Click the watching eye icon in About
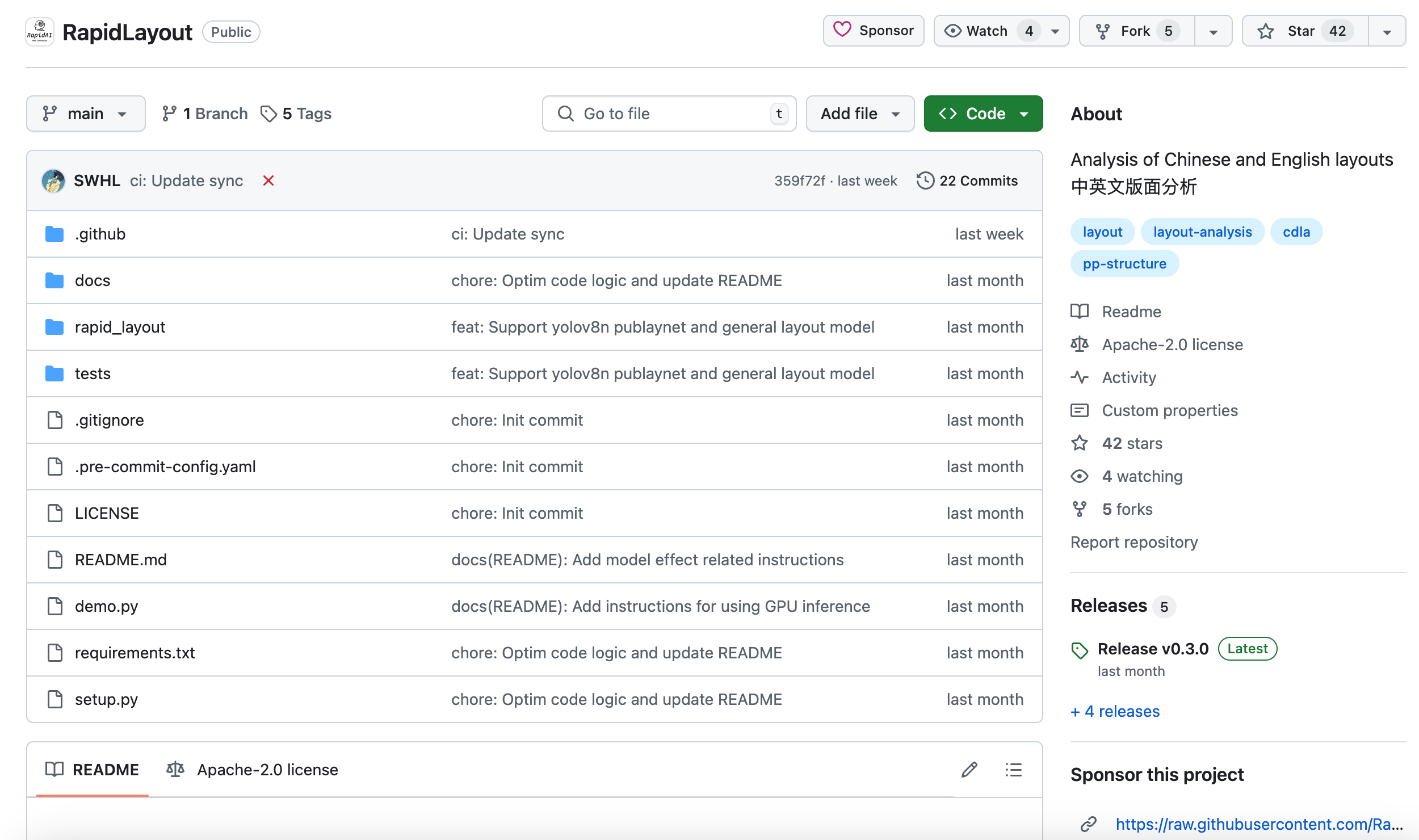 (1080, 476)
